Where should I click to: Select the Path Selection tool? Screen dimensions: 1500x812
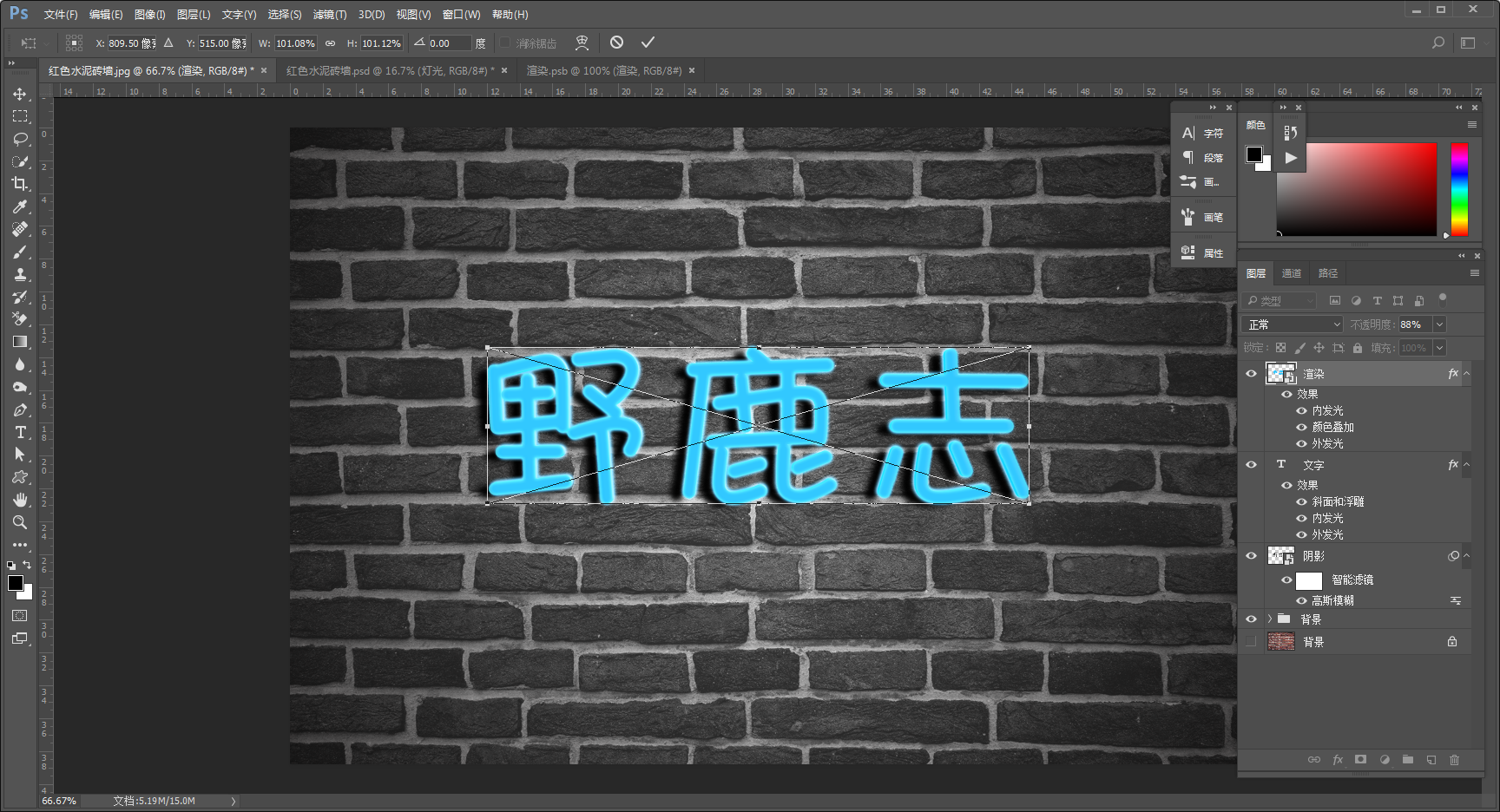click(20, 455)
